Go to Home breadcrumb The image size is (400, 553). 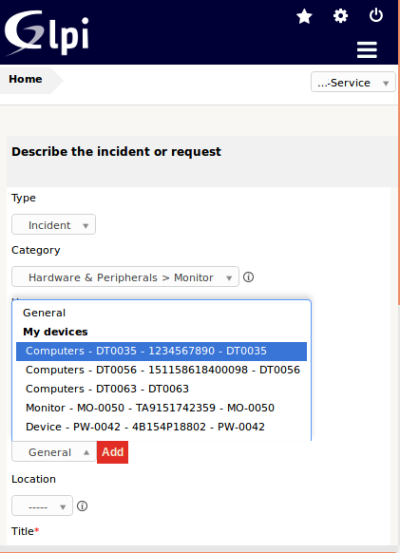pyautogui.click(x=25, y=79)
